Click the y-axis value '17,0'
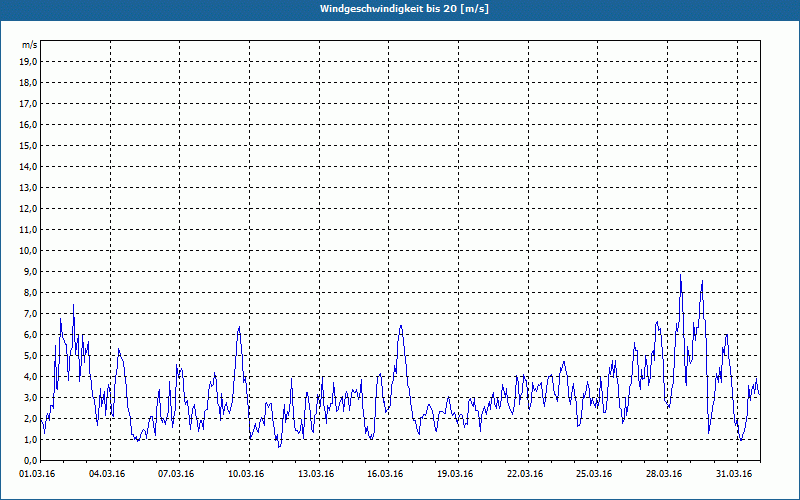This screenshot has width=800, height=500. pyautogui.click(x=28, y=104)
